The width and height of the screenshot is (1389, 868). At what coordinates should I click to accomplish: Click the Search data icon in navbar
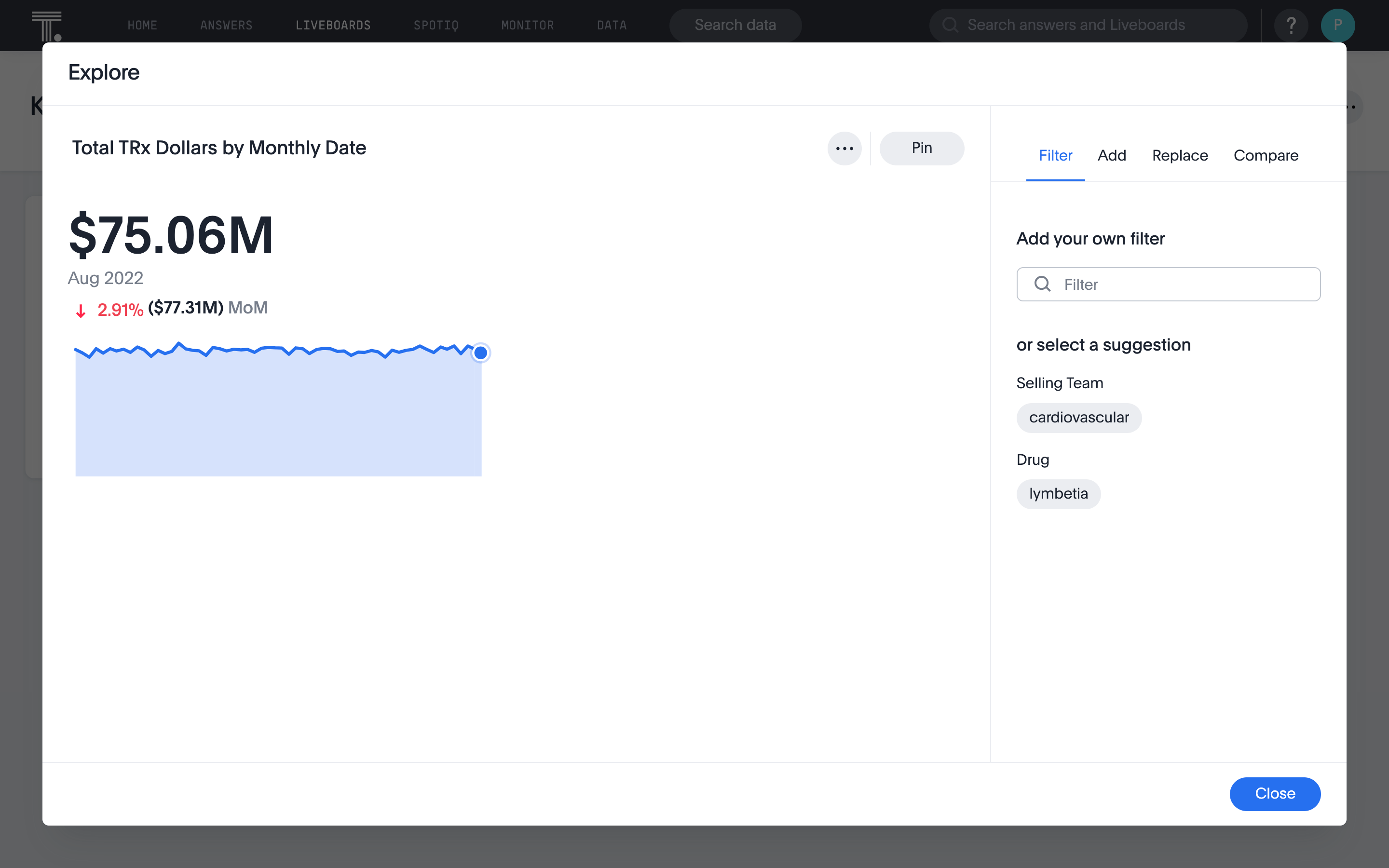coord(735,24)
